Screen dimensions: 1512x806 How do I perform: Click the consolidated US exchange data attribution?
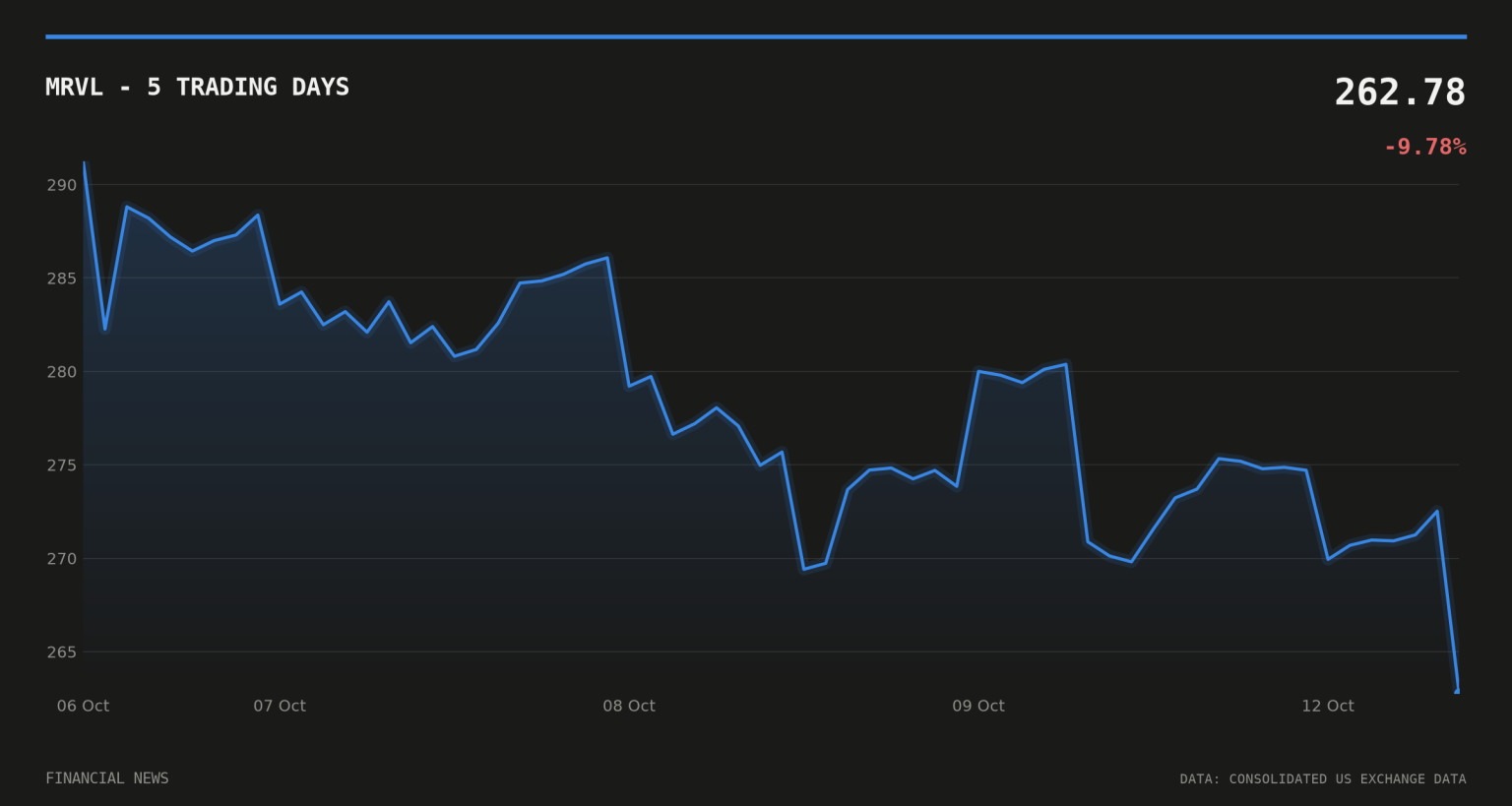pos(1323,779)
